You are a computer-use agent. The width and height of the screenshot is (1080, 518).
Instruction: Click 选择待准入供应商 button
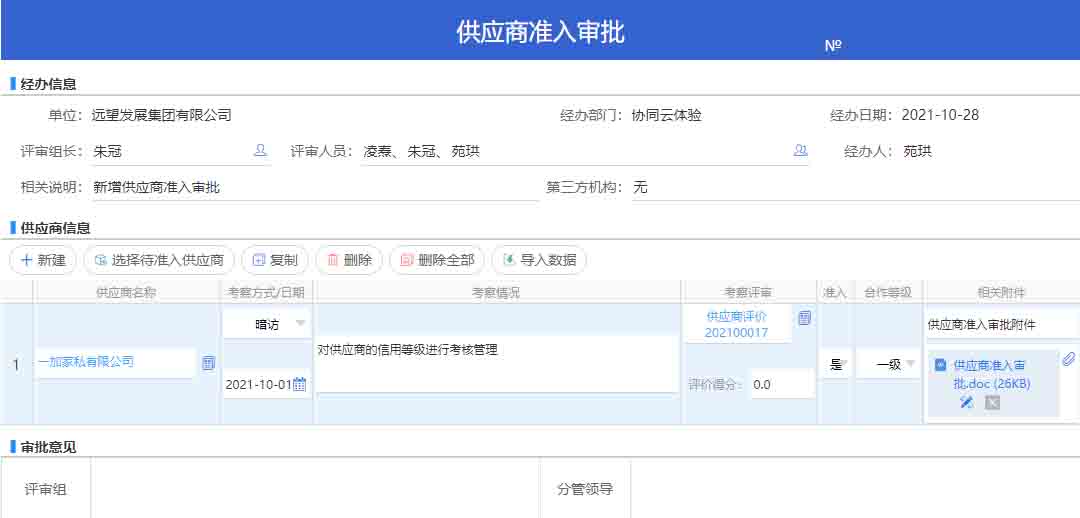(159, 260)
